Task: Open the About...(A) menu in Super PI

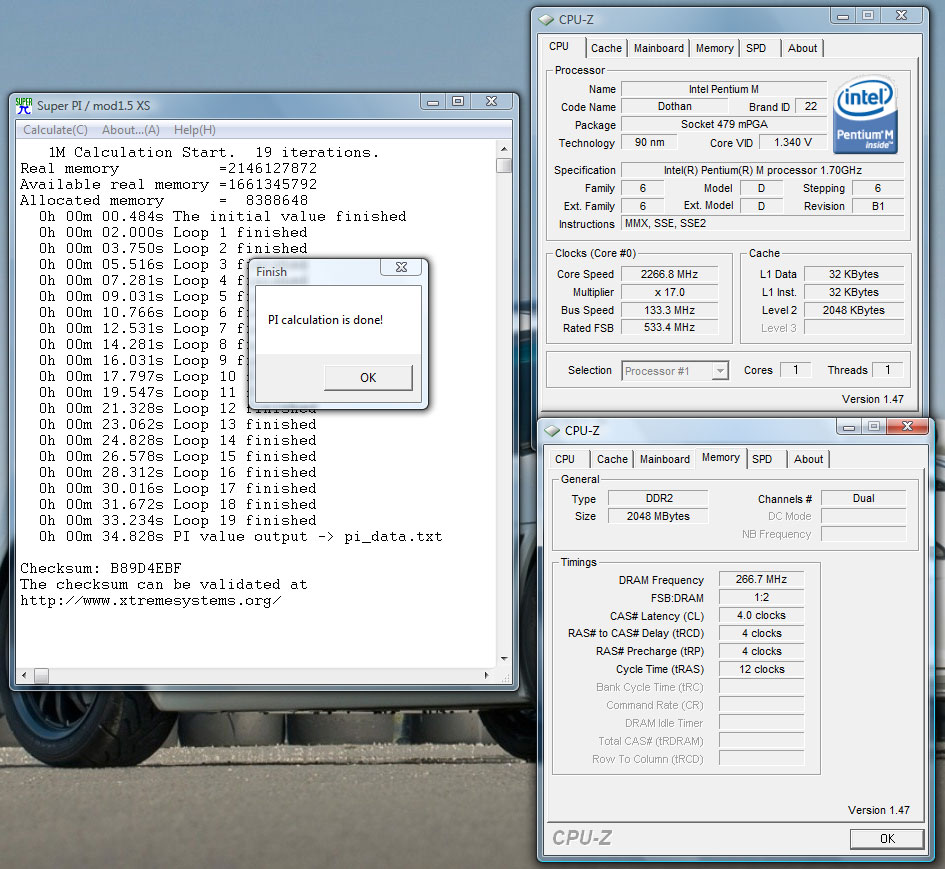Action: 131,130
